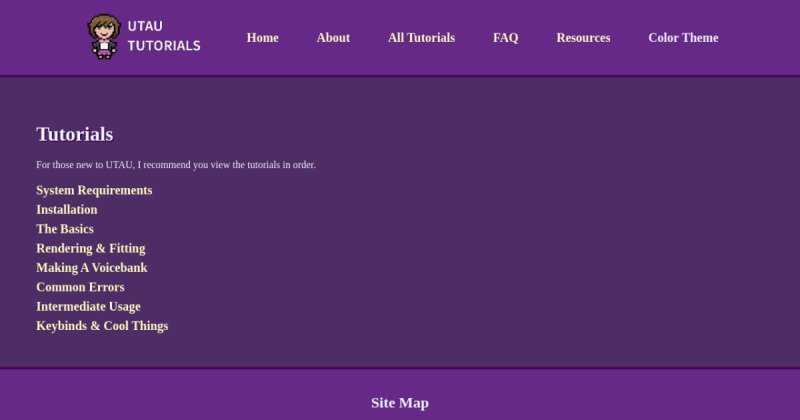
Task: Open All Tutorials in navigation
Action: pos(421,38)
